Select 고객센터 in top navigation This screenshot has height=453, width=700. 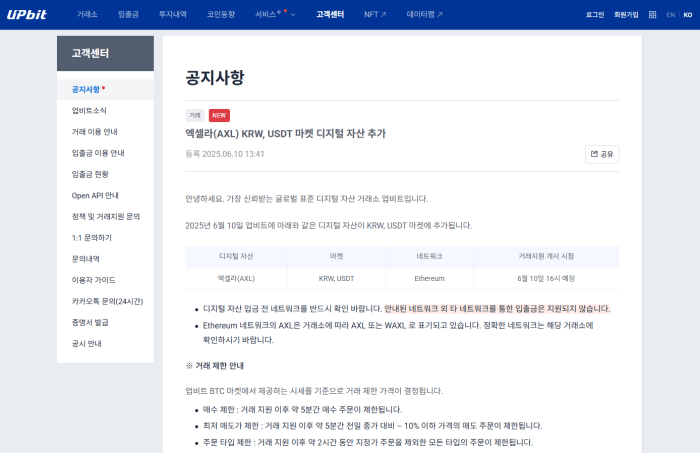330,14
